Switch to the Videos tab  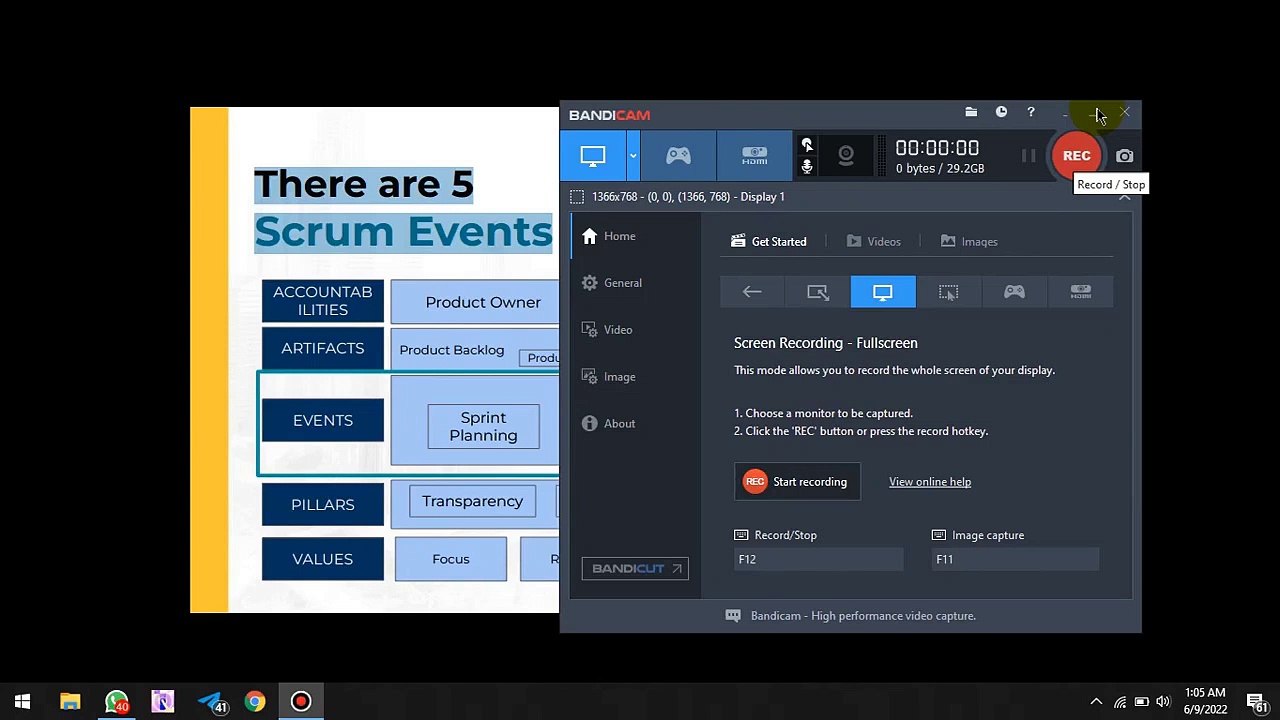click(874, 241)
